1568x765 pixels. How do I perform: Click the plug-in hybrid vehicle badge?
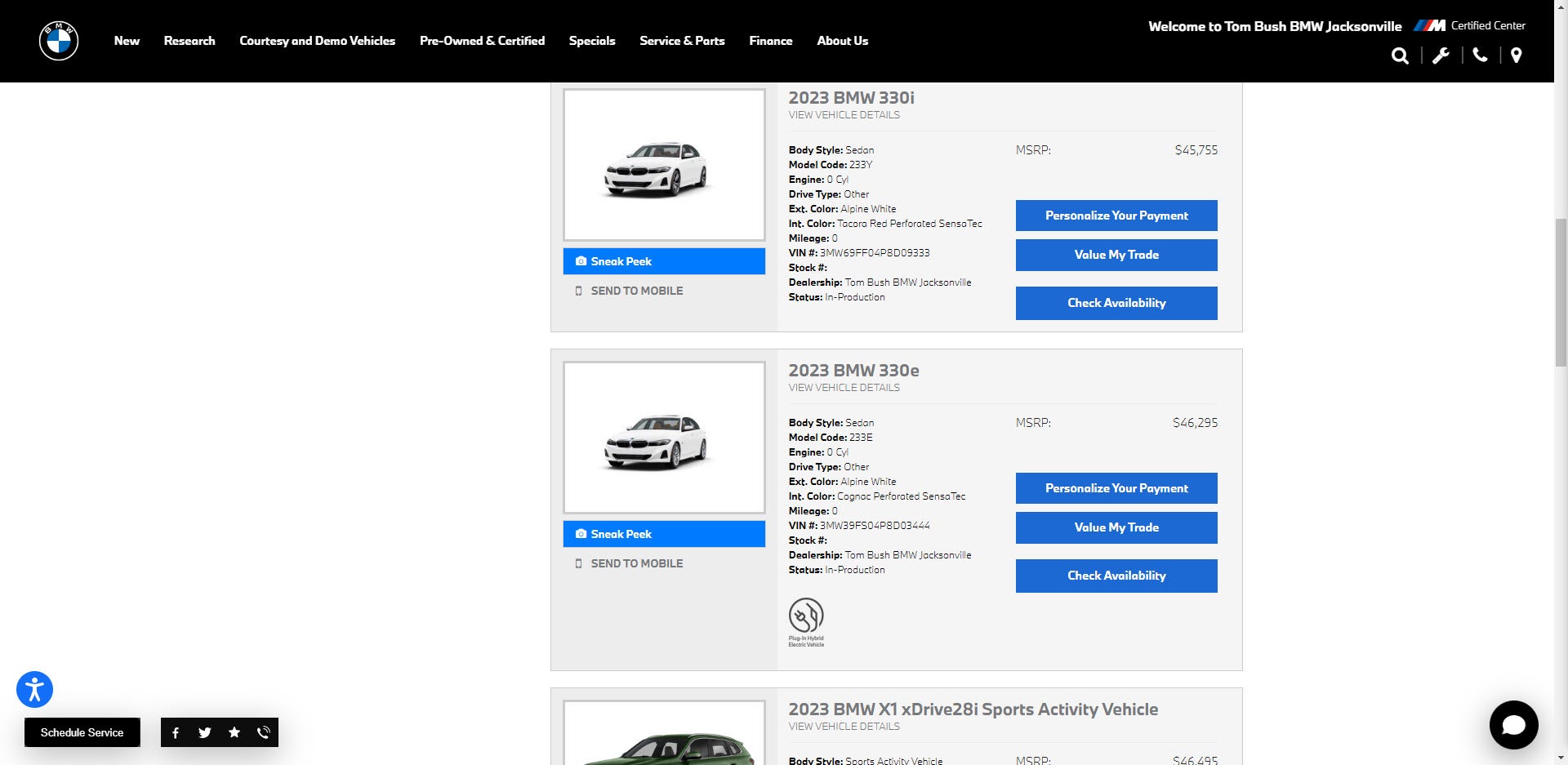806,622
